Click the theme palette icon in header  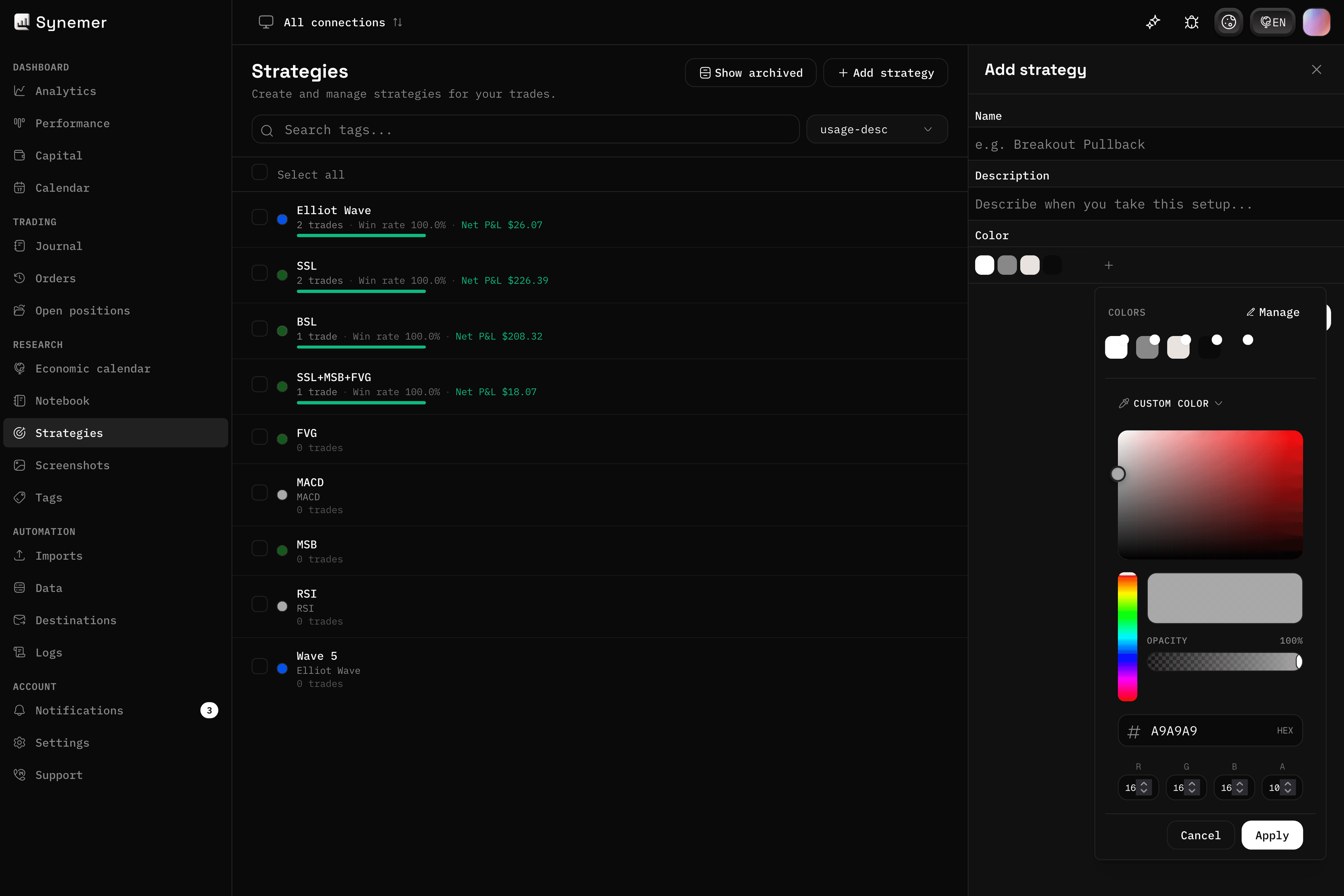[1228, 22]
